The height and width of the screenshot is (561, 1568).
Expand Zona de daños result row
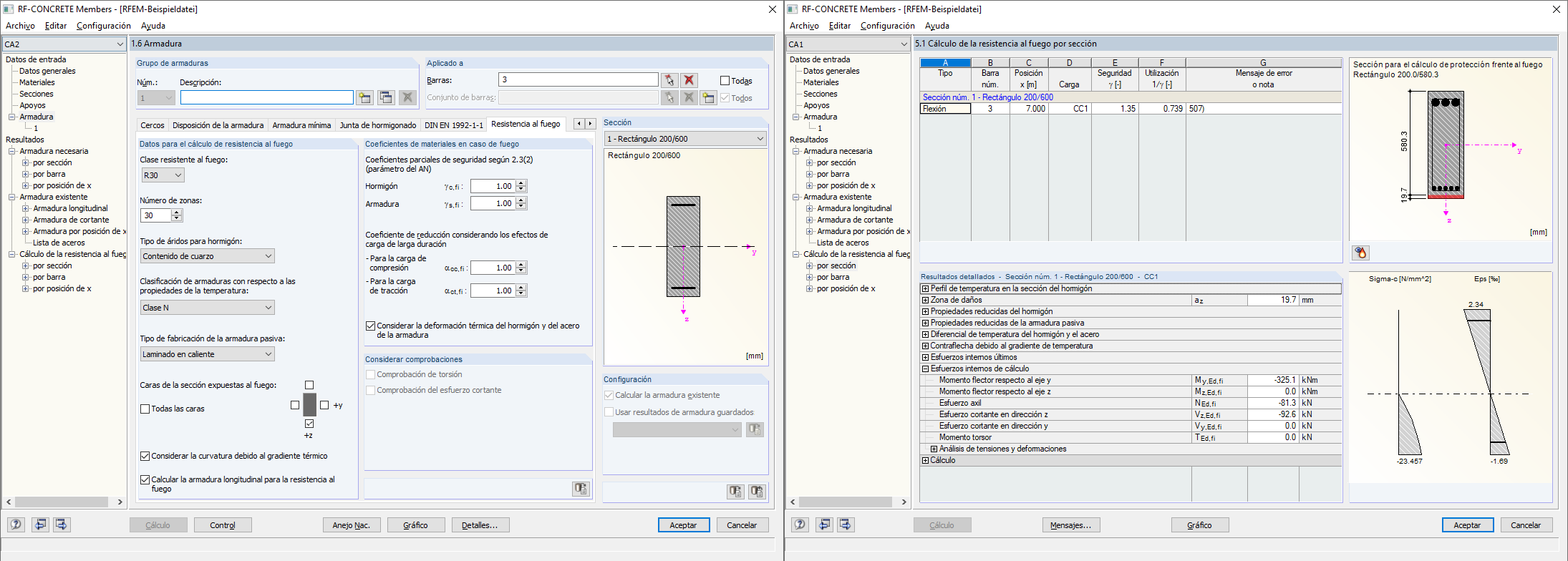pyautogui.click(x=925, y=301)
